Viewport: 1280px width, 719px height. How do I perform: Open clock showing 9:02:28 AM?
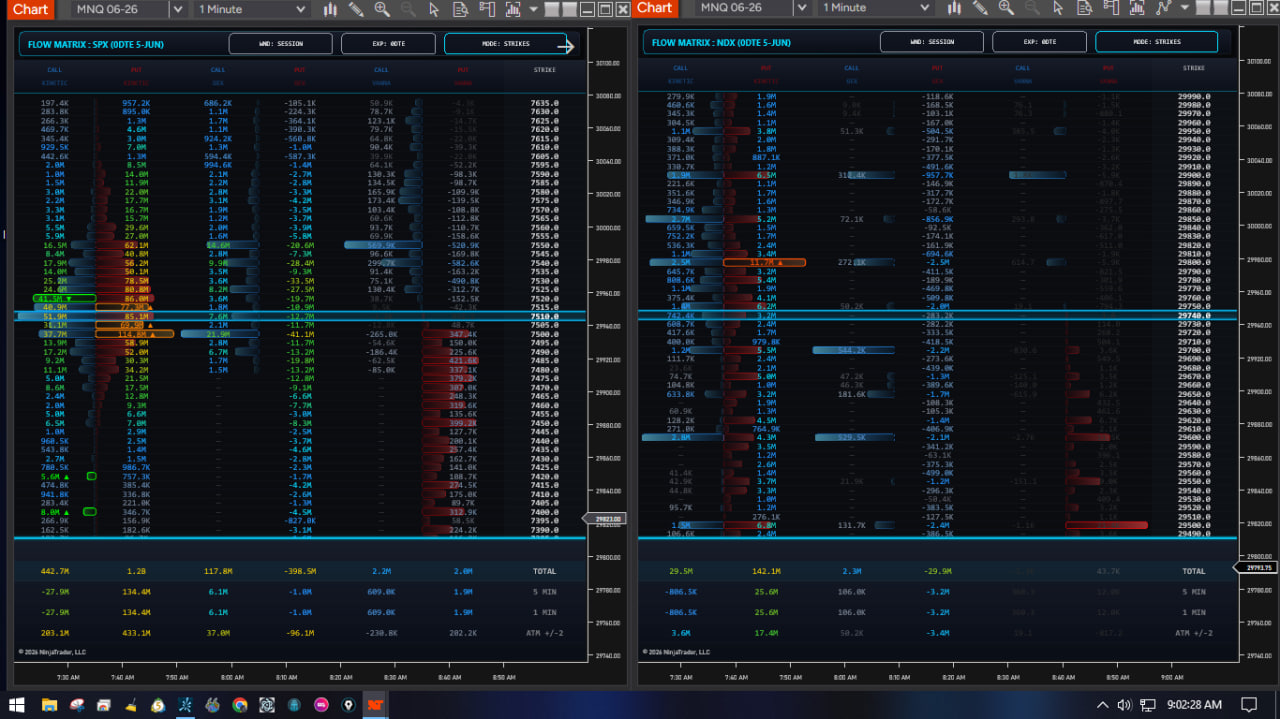[x=1194, y=705]
